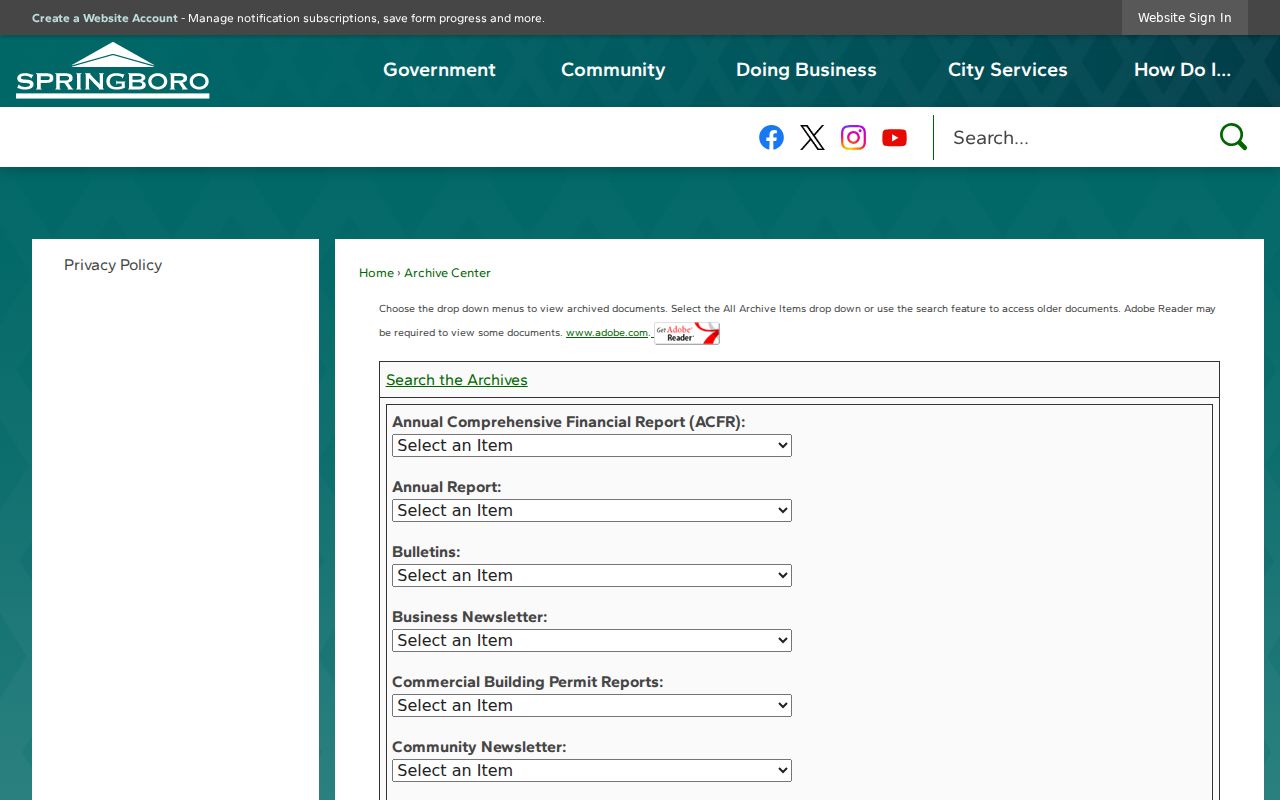Expand the Bulletins Select an Item dropdown

pos(592,575)
